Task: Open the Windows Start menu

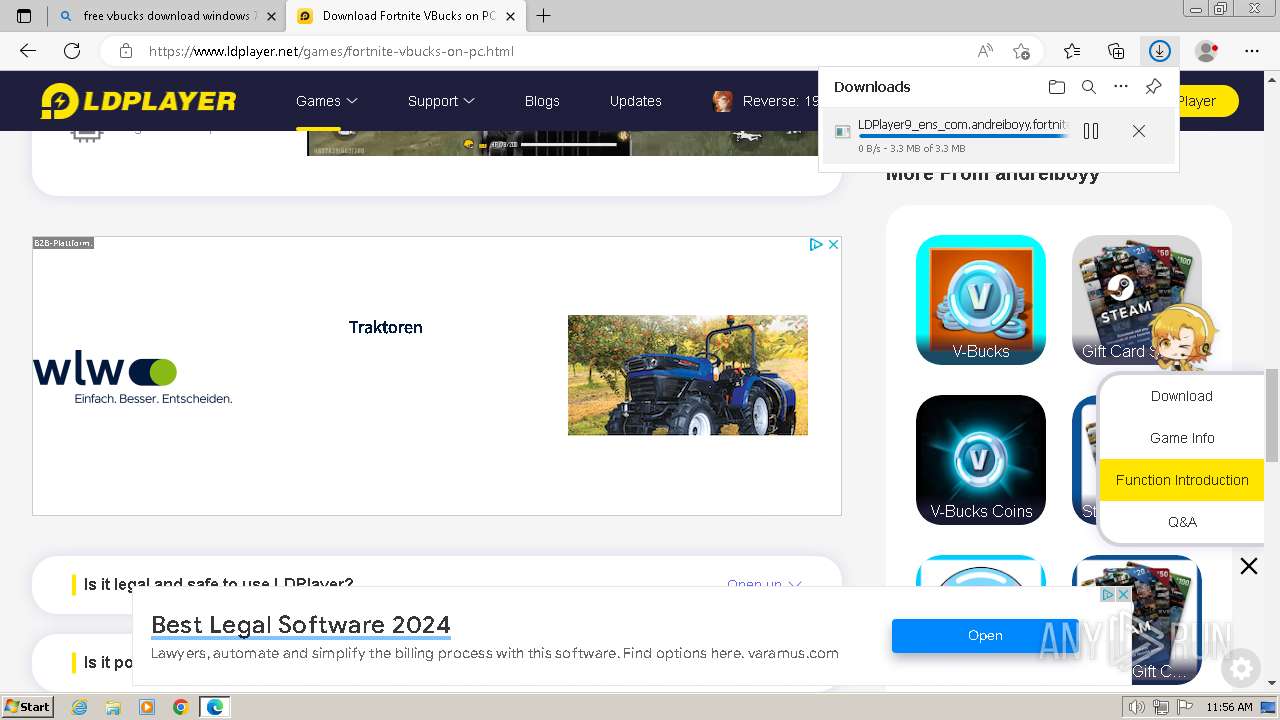Action: [27, 707]
